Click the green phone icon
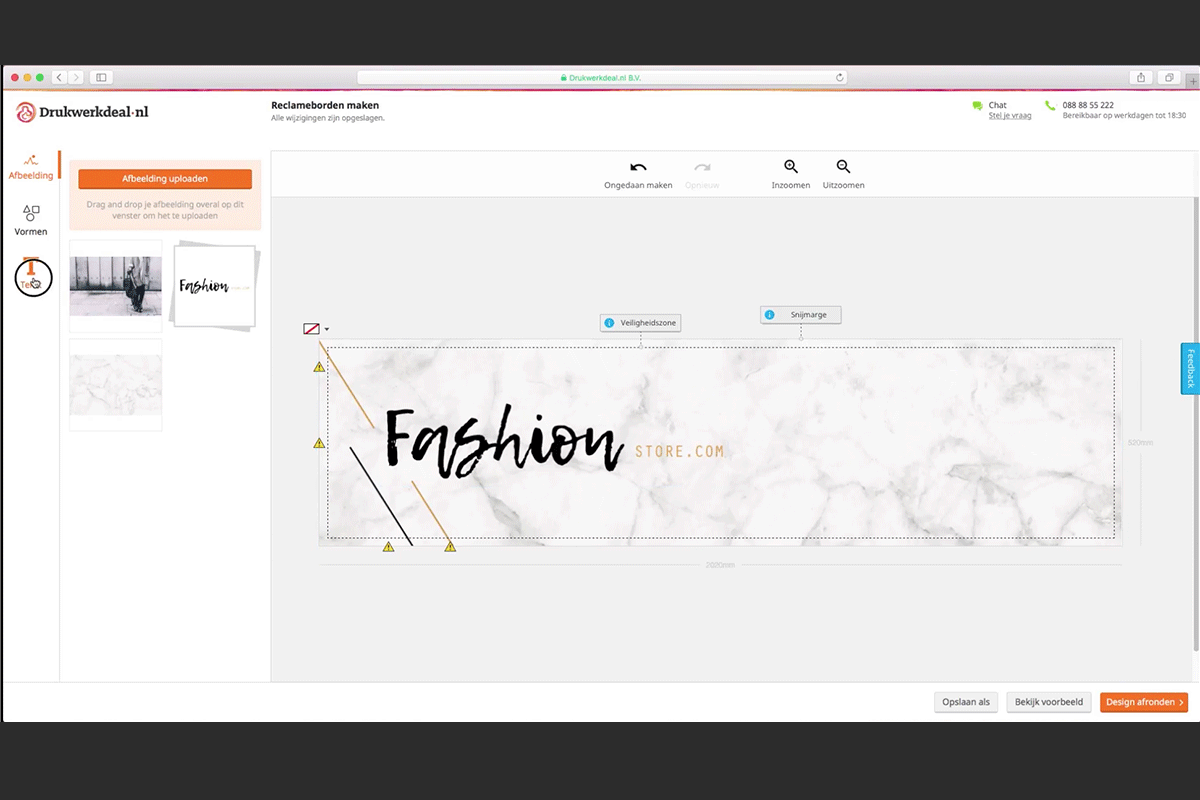 tap(1050, 105)
